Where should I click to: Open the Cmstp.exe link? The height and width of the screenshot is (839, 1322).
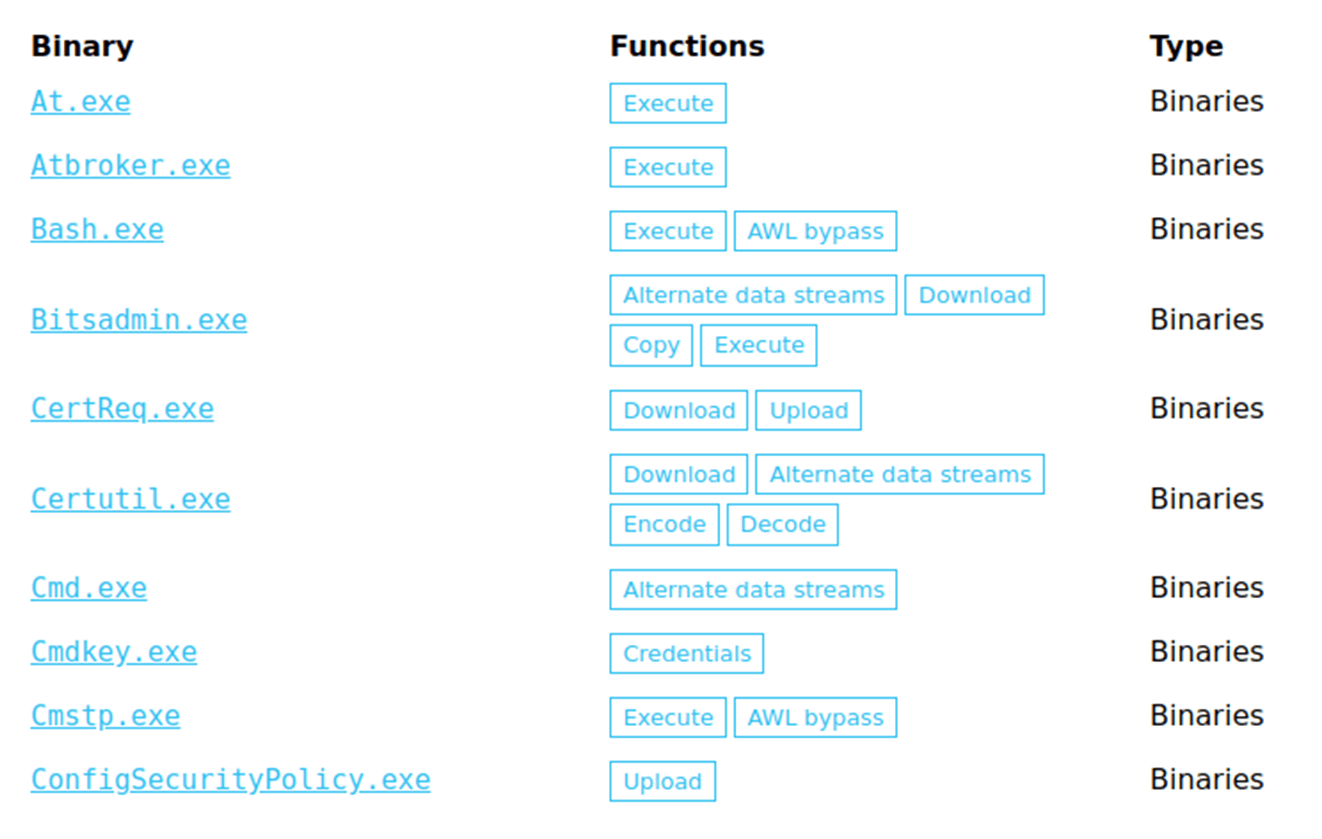[x=105, y=716]
